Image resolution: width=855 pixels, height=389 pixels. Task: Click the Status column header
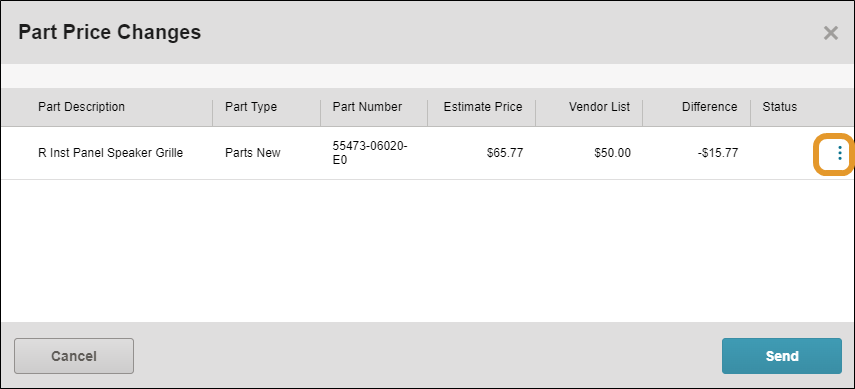coord(780,107)
